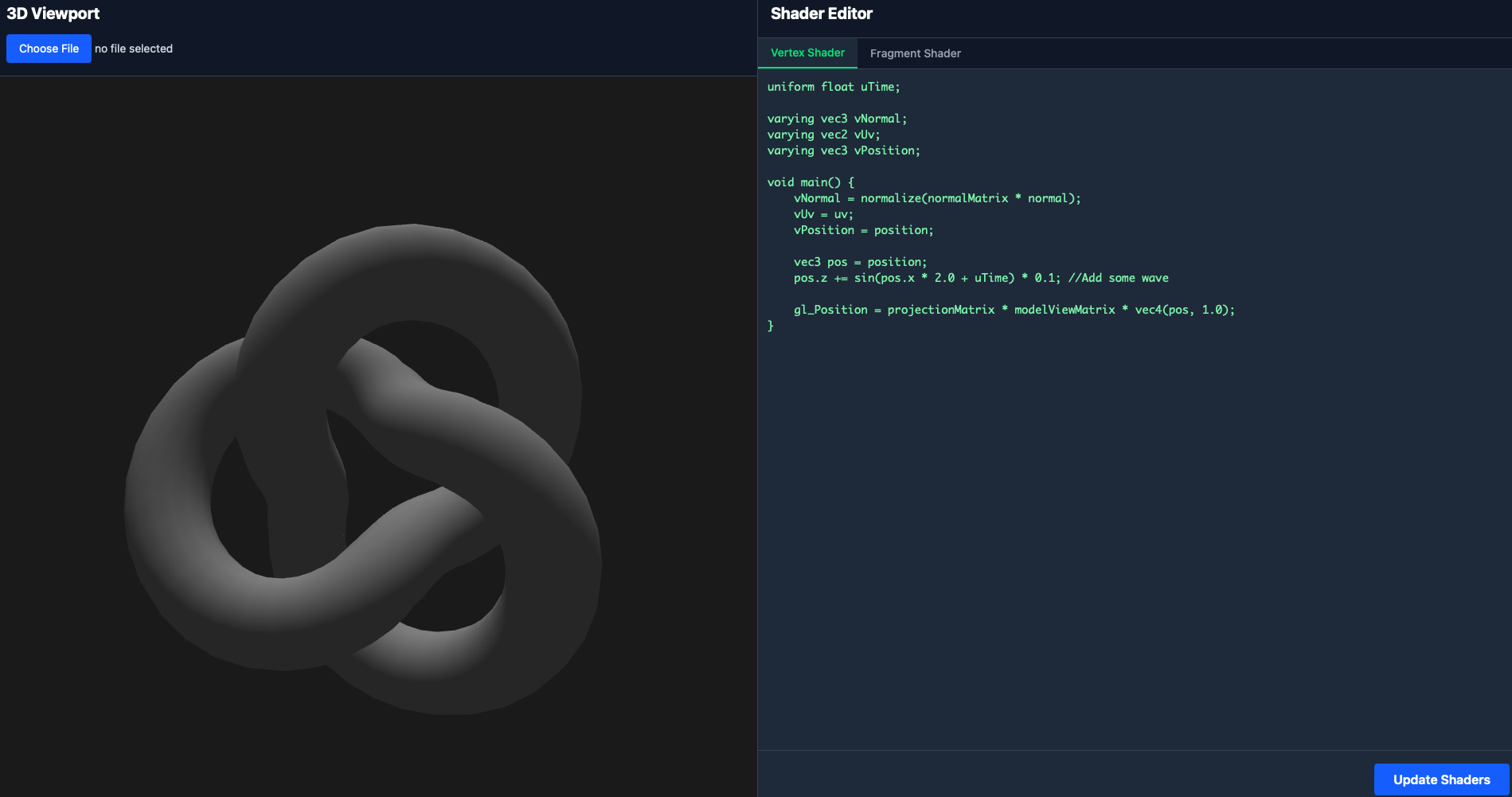The height and width of the screenshot is (797, 1512).
Task: Click the vNormal normalize assignment line
Action: 937,198
